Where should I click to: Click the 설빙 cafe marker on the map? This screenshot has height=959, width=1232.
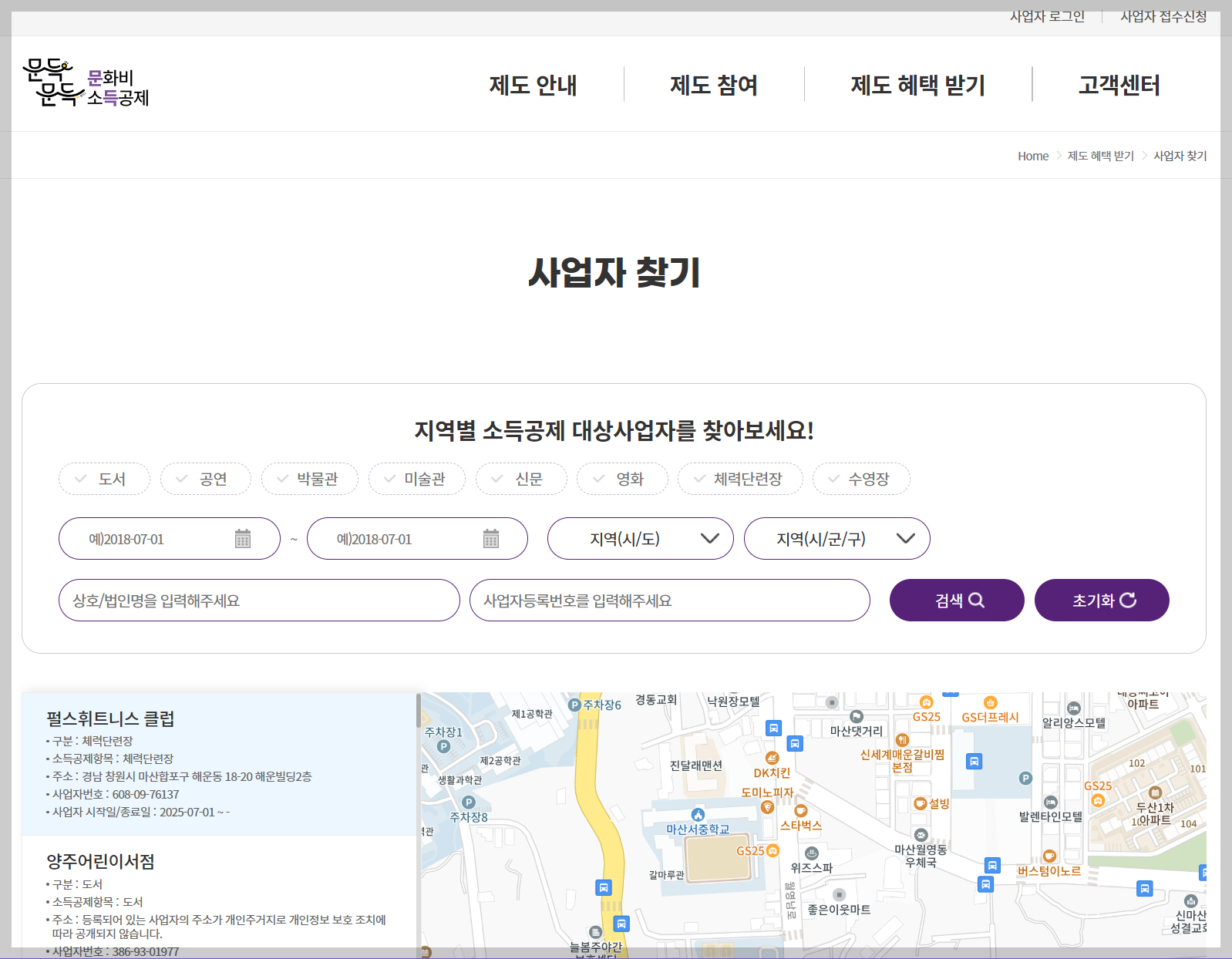920,803
